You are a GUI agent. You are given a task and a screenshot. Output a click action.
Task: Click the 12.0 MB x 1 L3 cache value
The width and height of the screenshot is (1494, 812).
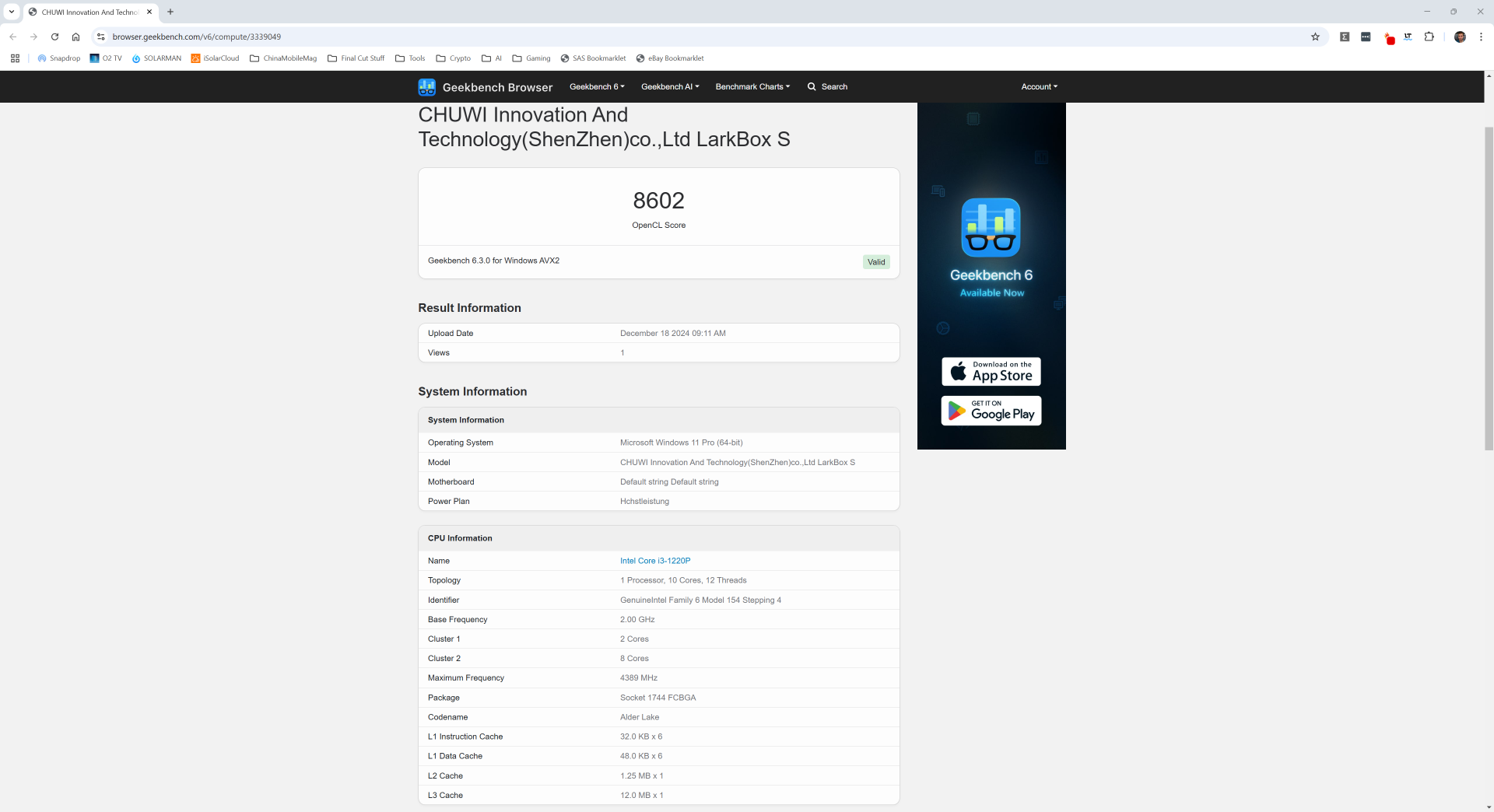642,796
